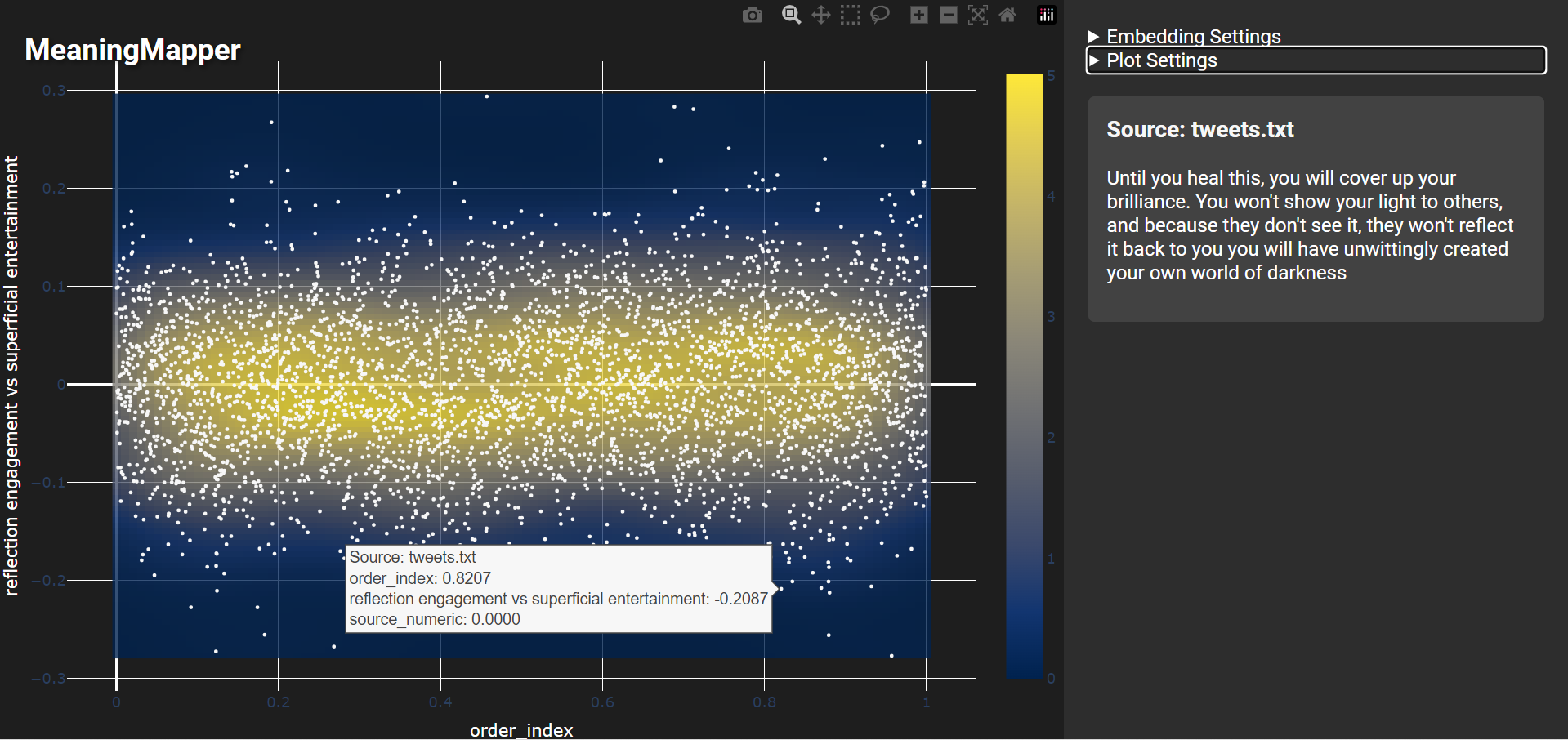The width and height of the screenshot is (1568, 740).
Task: Click the reflection engagement y-axis label
Action: 11,376
